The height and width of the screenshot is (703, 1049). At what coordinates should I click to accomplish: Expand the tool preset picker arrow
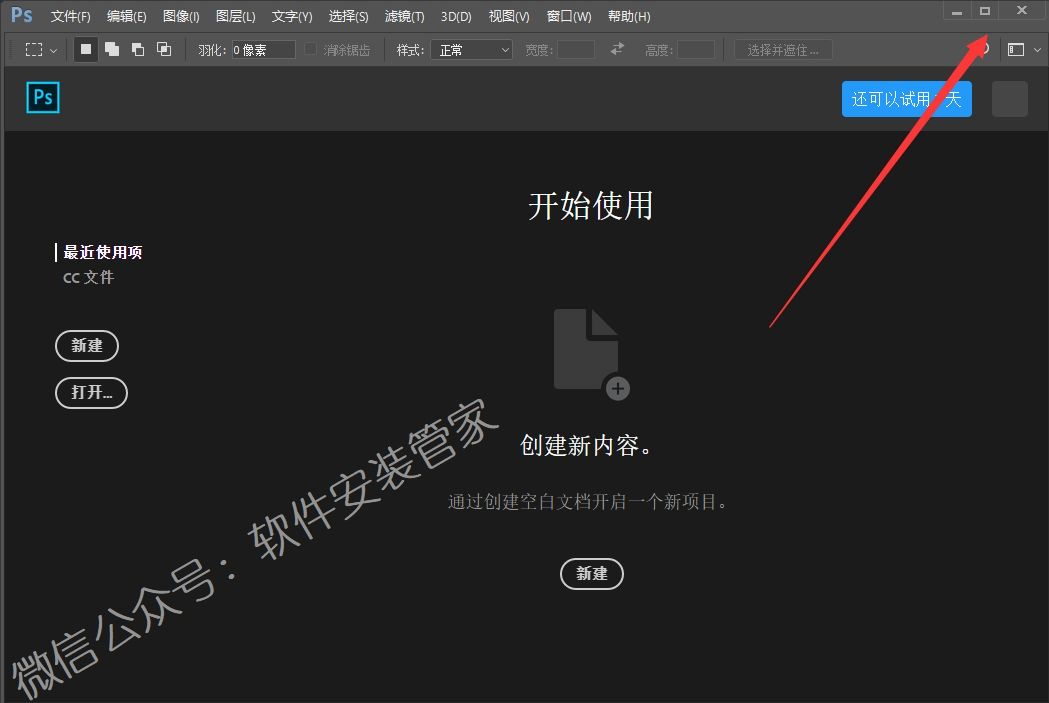pos(54,50)
